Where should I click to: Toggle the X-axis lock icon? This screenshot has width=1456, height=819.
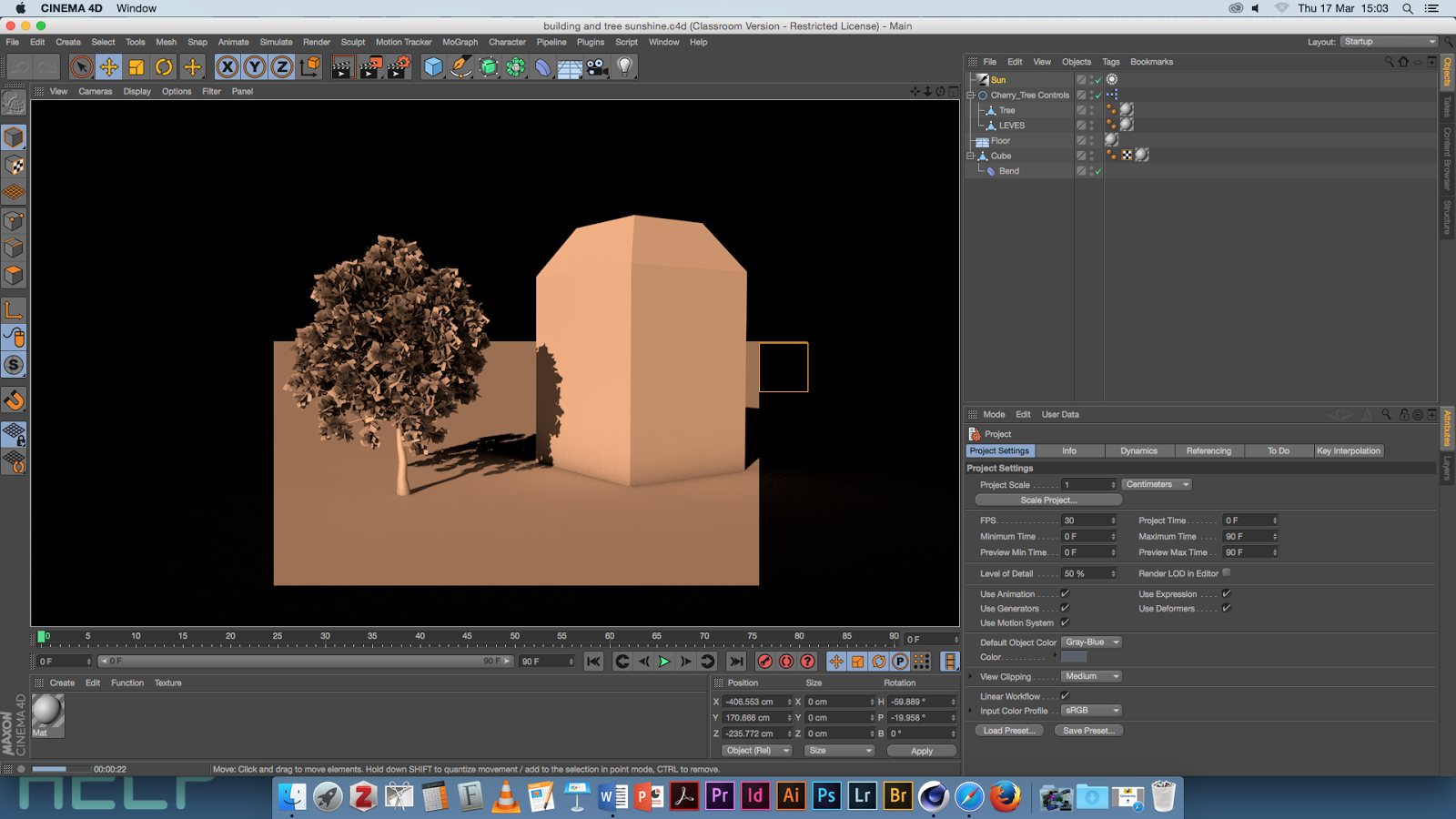pos(227,66)
